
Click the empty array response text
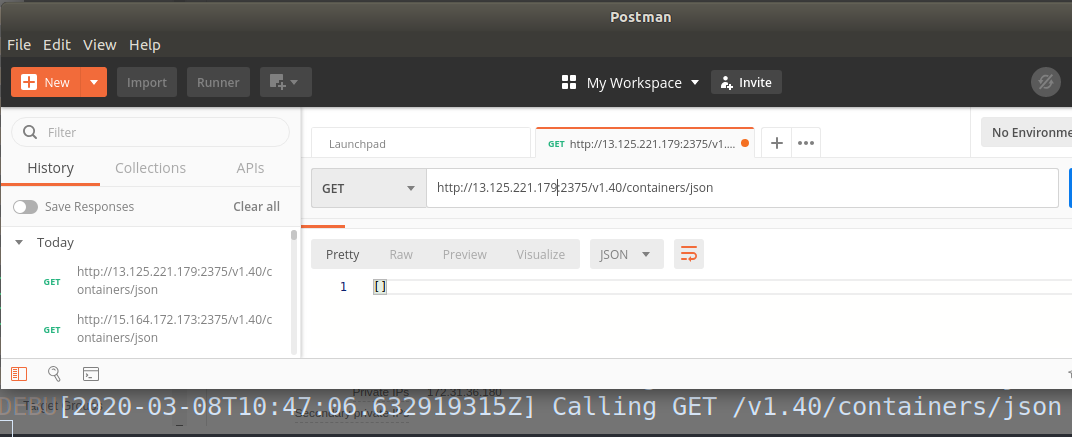tap(380, 287)
